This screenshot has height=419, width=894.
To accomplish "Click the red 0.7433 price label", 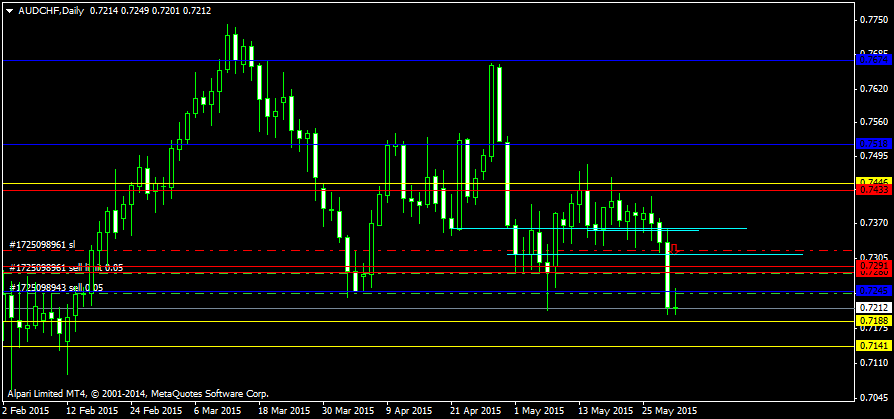I will [874, 190].
